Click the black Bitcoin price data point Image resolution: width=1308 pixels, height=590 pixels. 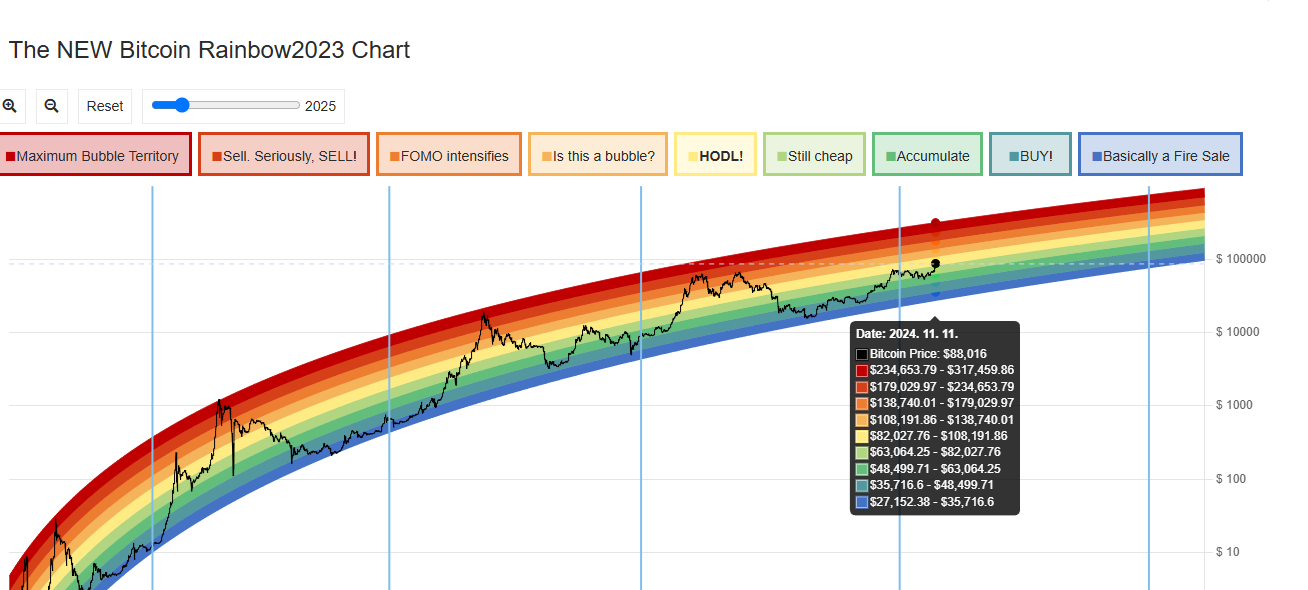(x=935, y=263)
